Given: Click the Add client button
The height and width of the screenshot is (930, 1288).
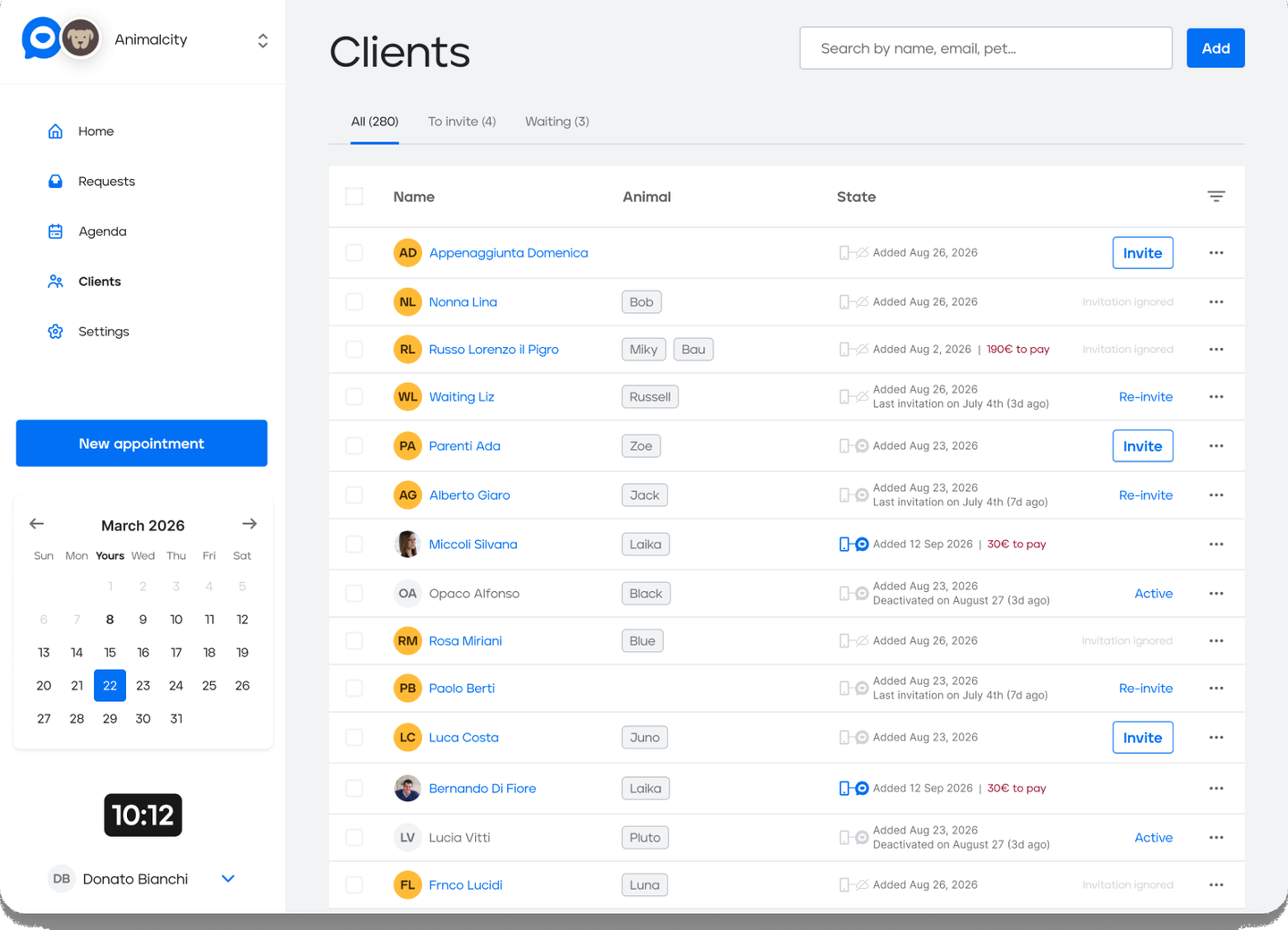Looking at the screenshot, I should click(x=1216, y=48).
